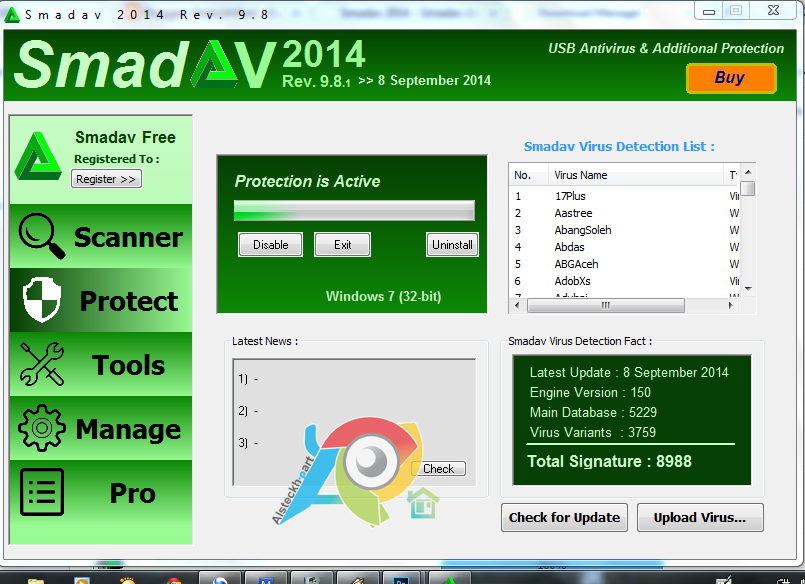This screenshot has height=584, width=805.
Task: Click the horizontal scroll left arrow
Action: pos(518,305)
